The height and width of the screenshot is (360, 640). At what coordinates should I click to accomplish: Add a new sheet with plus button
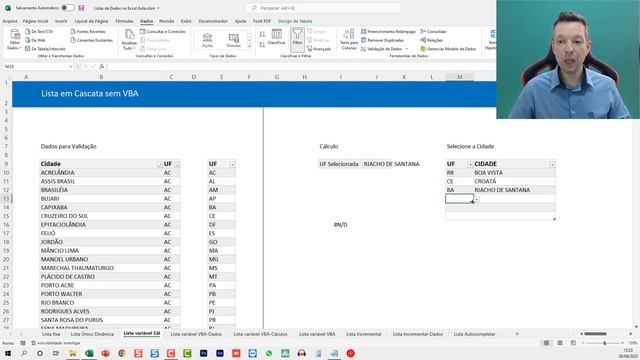[517, 334]
